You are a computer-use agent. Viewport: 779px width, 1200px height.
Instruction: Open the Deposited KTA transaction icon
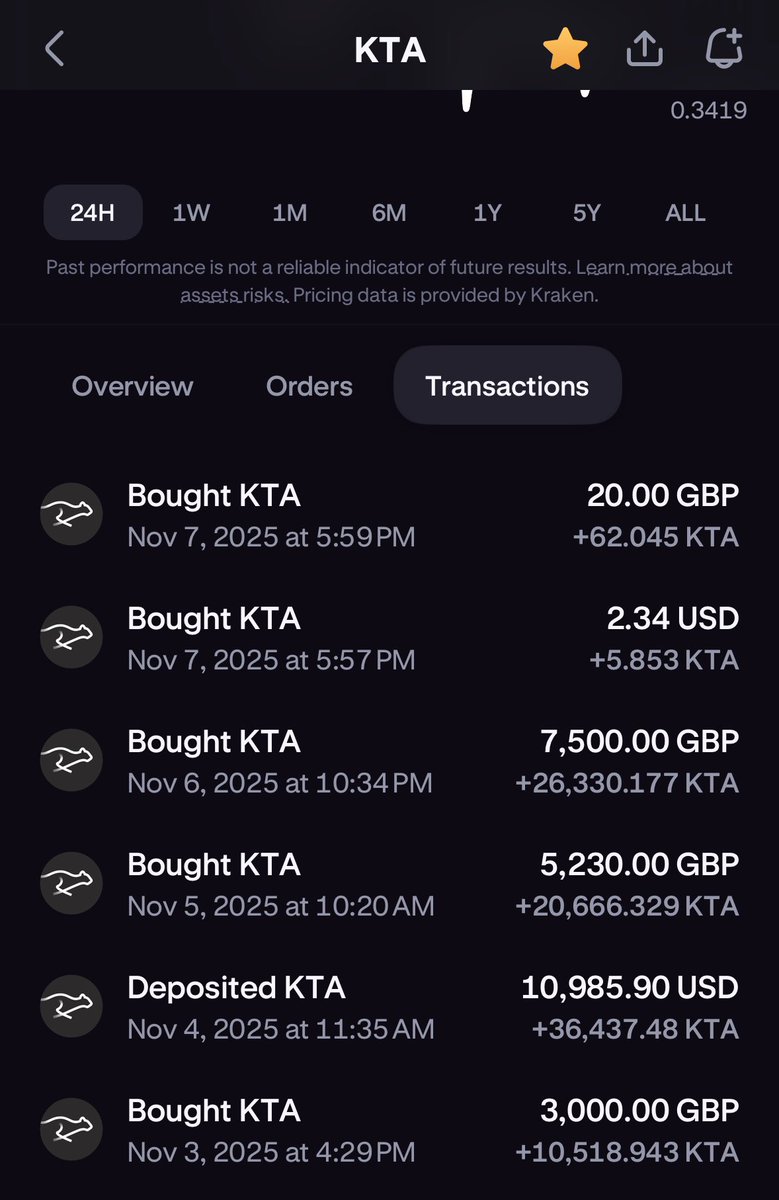[71, 1007]
